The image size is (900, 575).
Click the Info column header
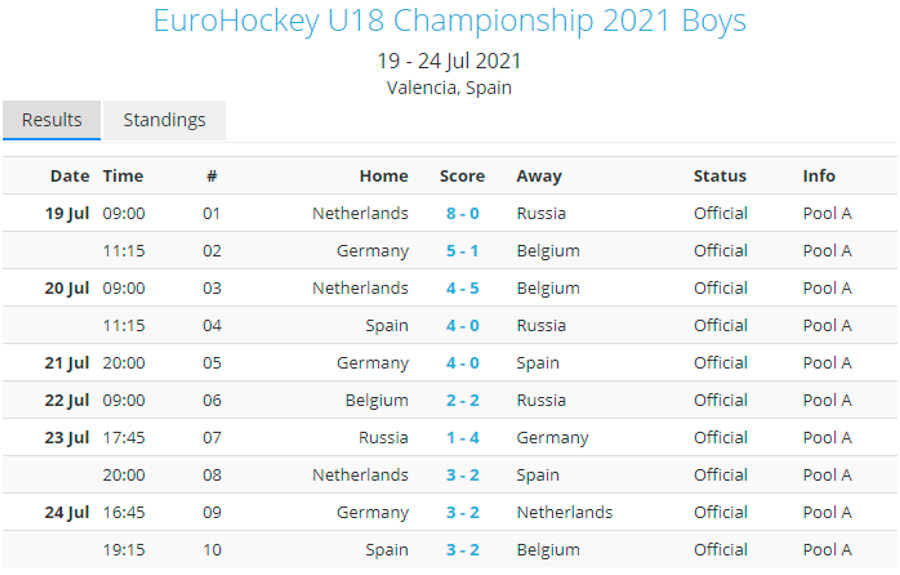click(x=819, y=176)
